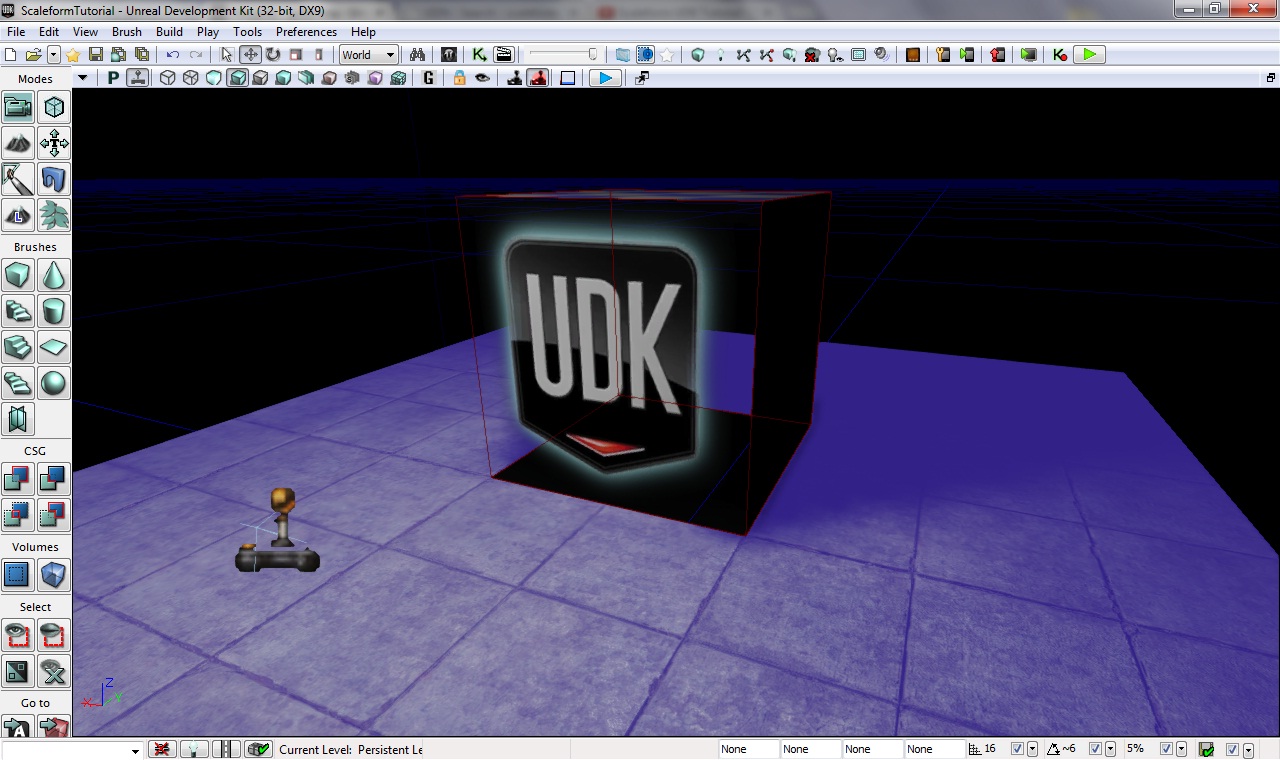The width and height of the screenshot is (1280, 760).
Task: Toggle the eye show flags icon
Action: [482, 78]
